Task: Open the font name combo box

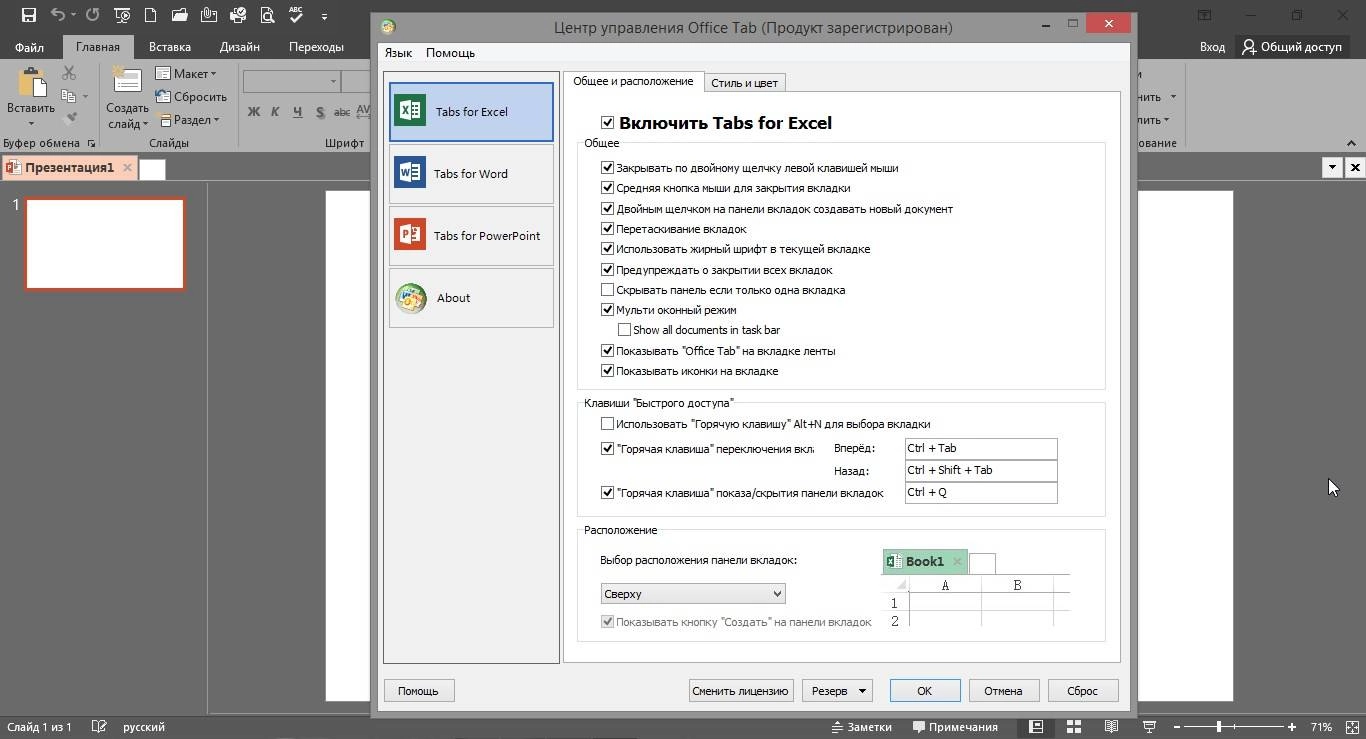Action: 291,82
